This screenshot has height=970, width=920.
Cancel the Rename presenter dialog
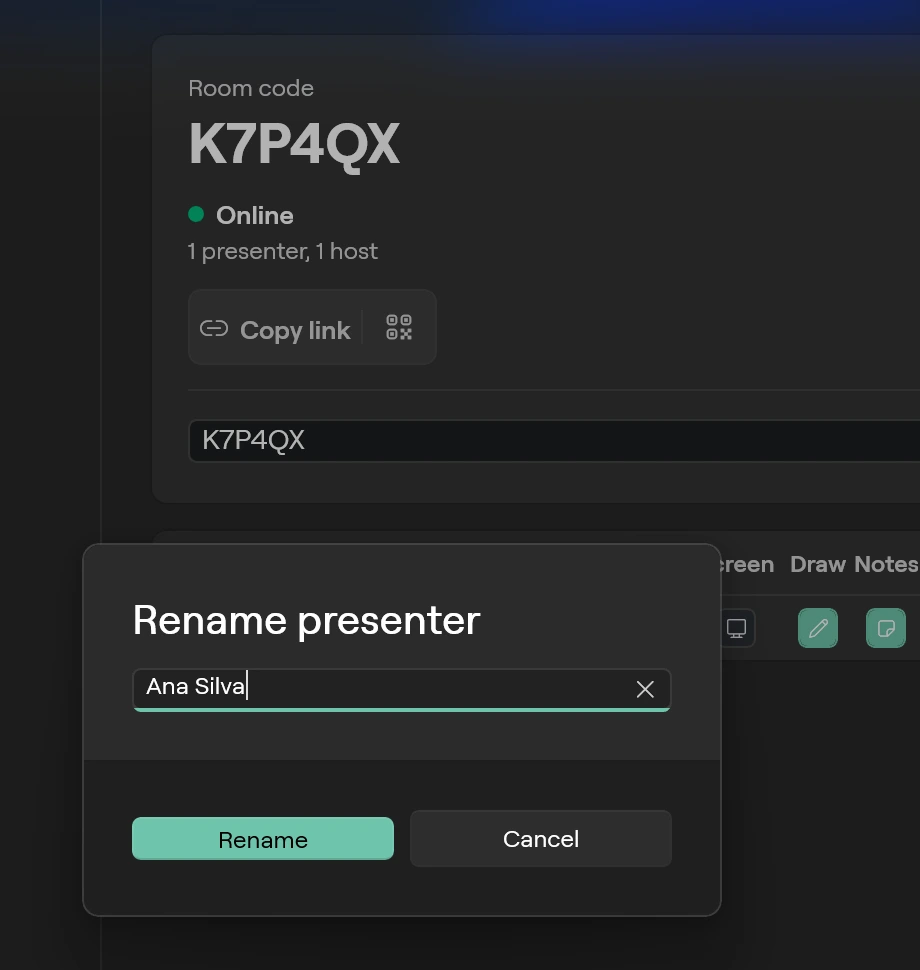click(541, 839)
